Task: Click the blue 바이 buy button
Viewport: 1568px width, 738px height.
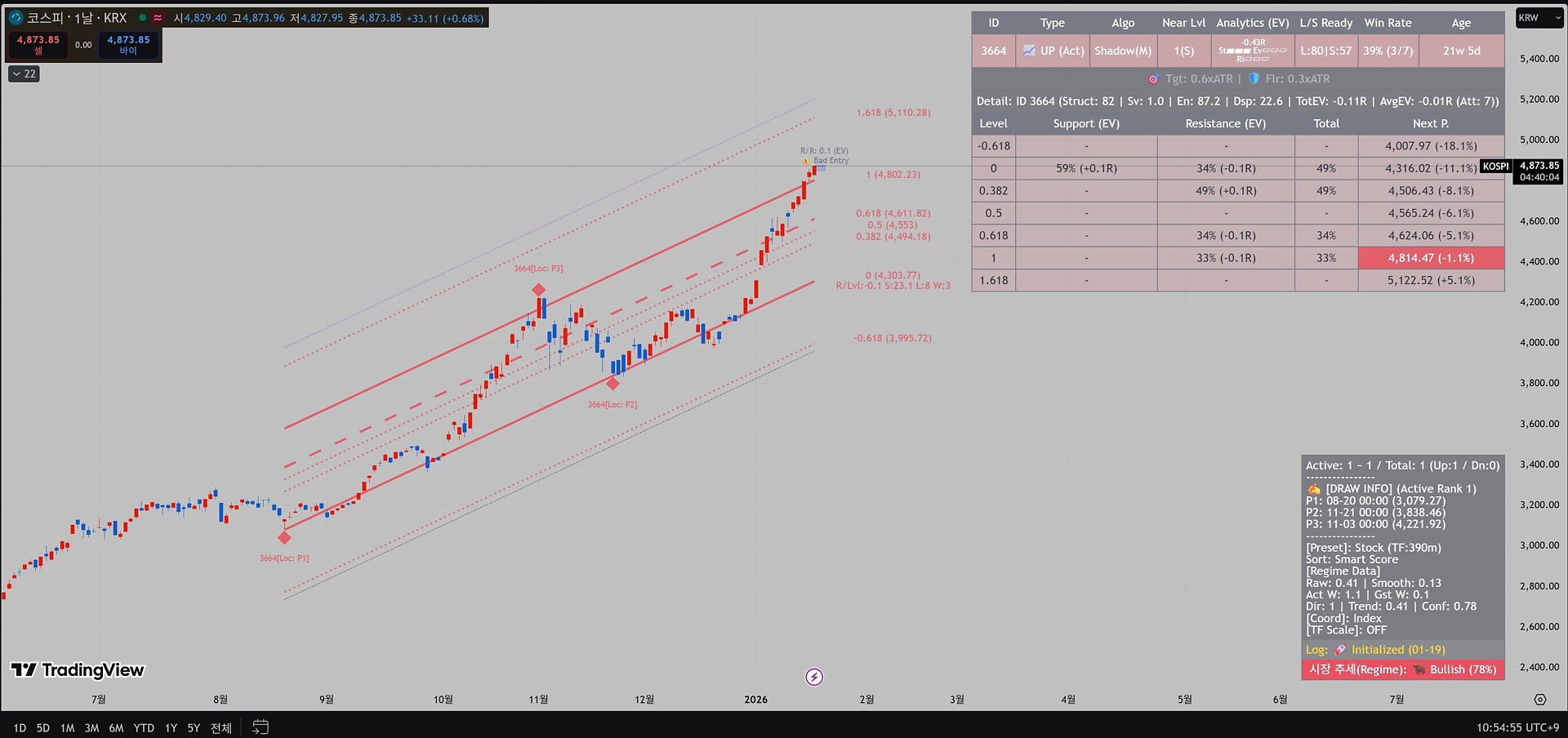Action: click(x=128, y=45)
